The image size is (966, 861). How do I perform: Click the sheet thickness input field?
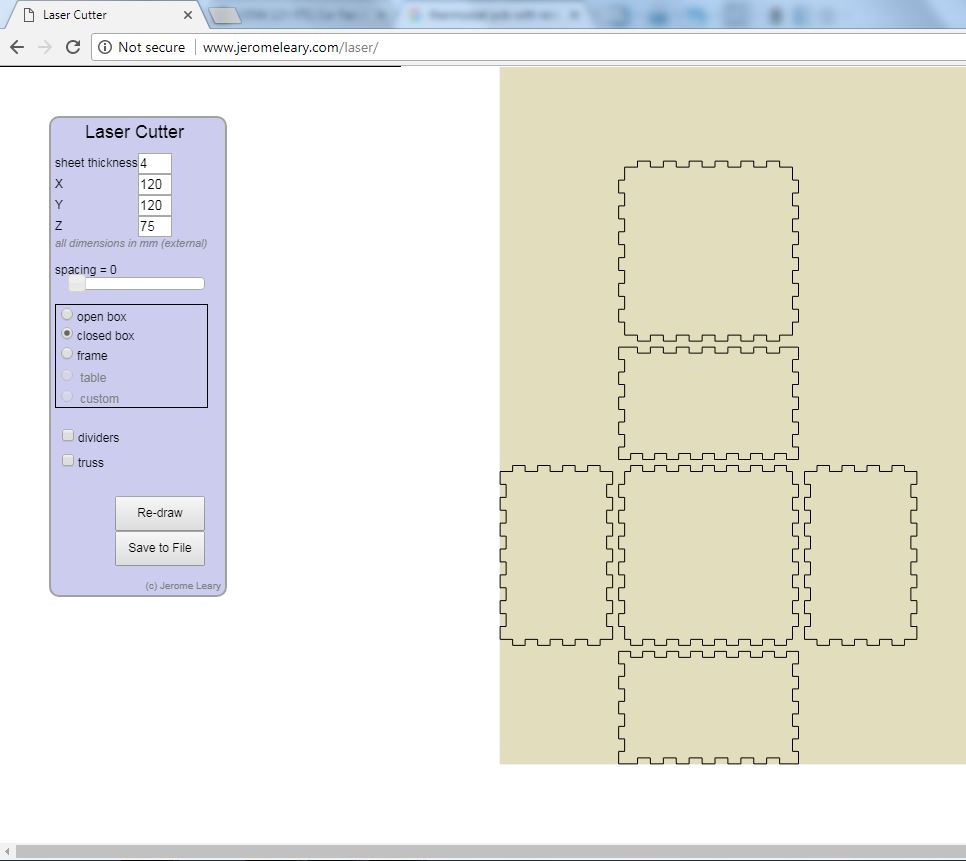pos(155,162)
